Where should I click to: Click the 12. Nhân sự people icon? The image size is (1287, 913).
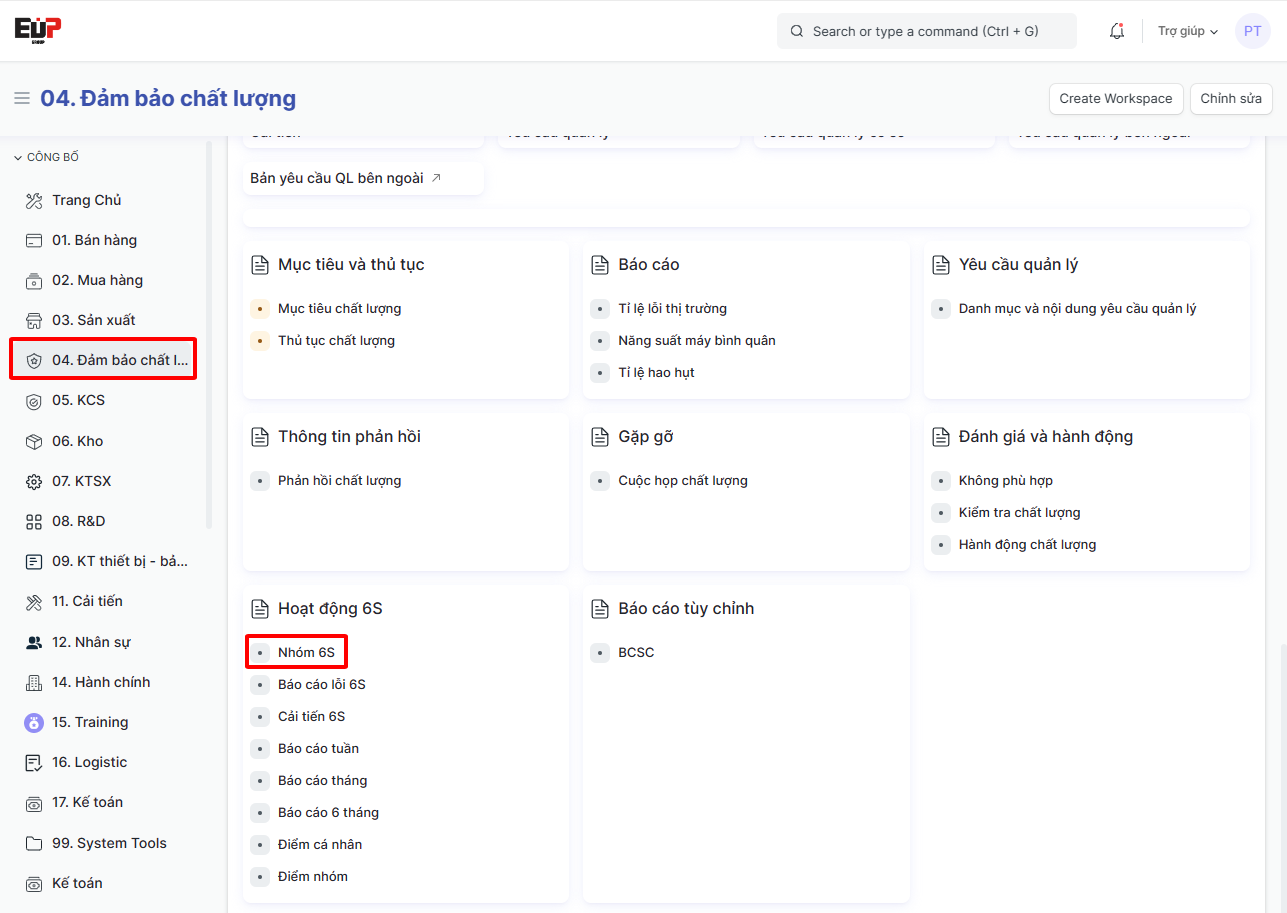(34, 643)
